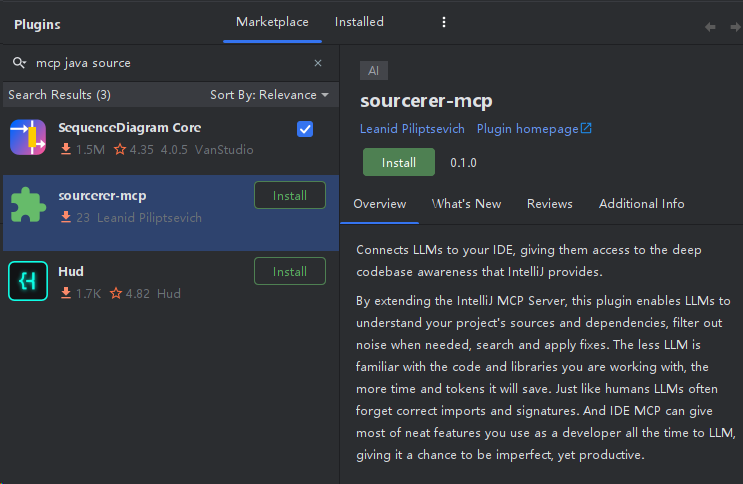The width and height of the screenshot is (743, 484).
Task: Install the Hud plugin
Action: coord(290,271)
